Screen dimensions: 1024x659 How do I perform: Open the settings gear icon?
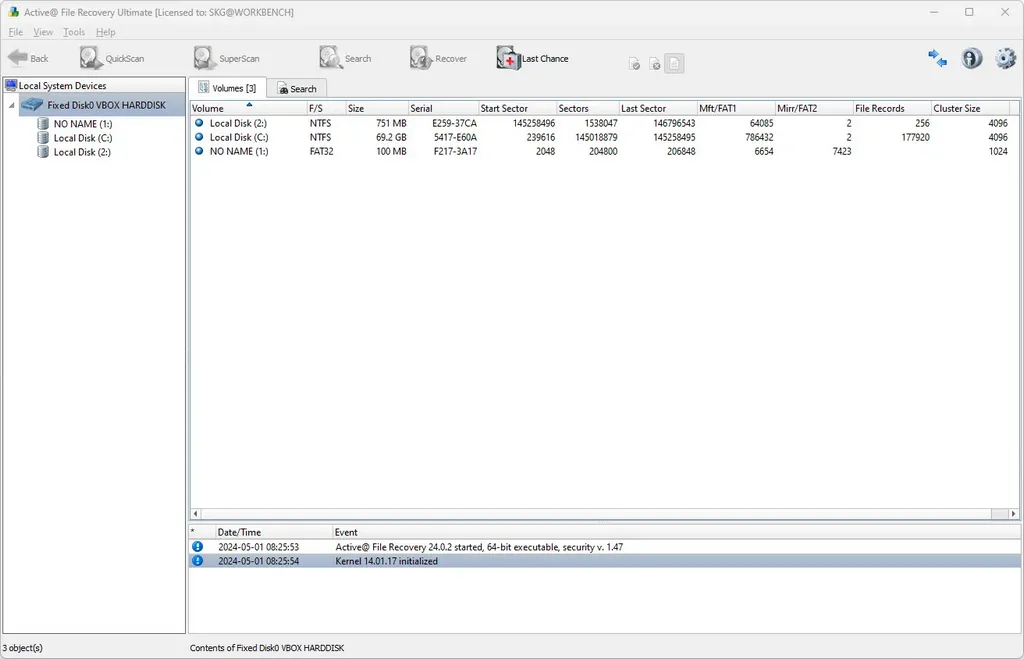point(1006,58)
